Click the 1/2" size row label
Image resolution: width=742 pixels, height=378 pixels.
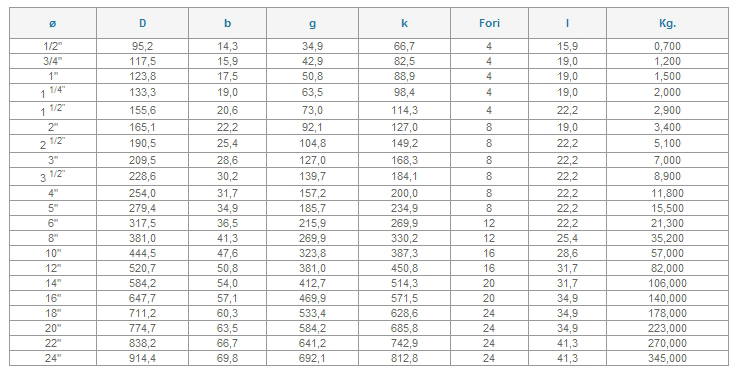[53, 46]
